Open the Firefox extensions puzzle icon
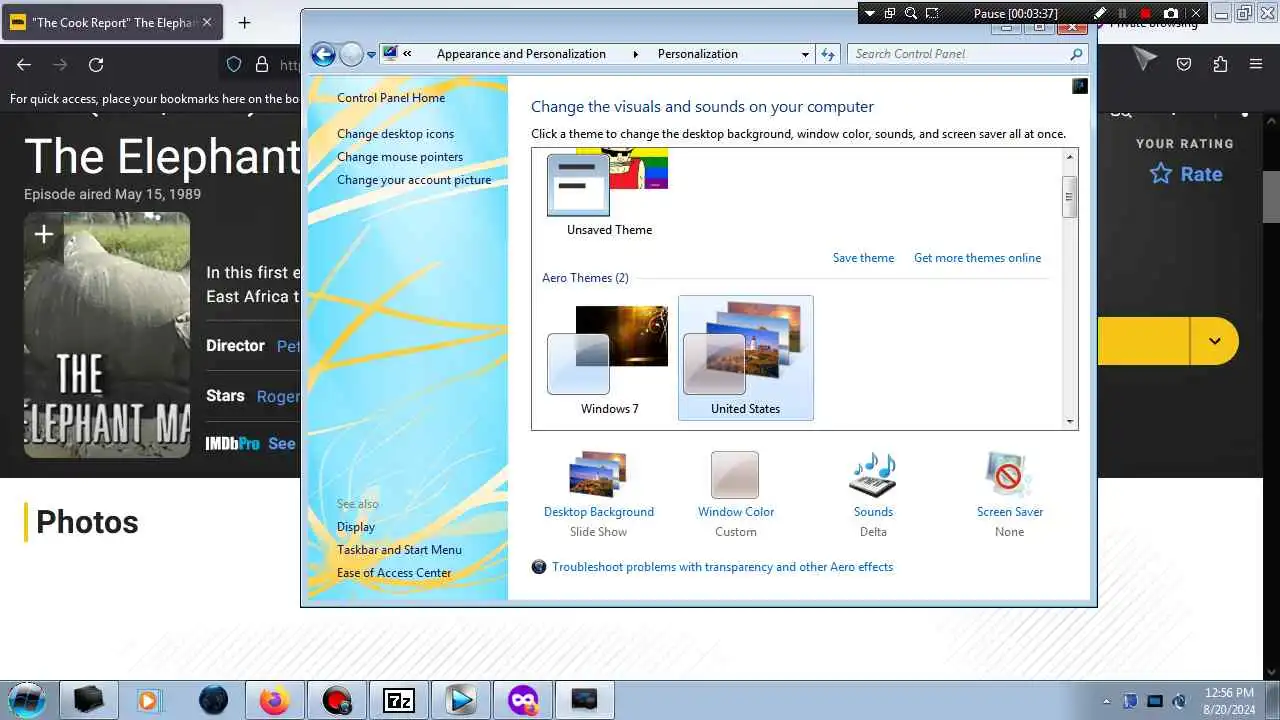The width and height of the screenshot is (1280, 720). pyautogui.click(x=1220, y=64)
